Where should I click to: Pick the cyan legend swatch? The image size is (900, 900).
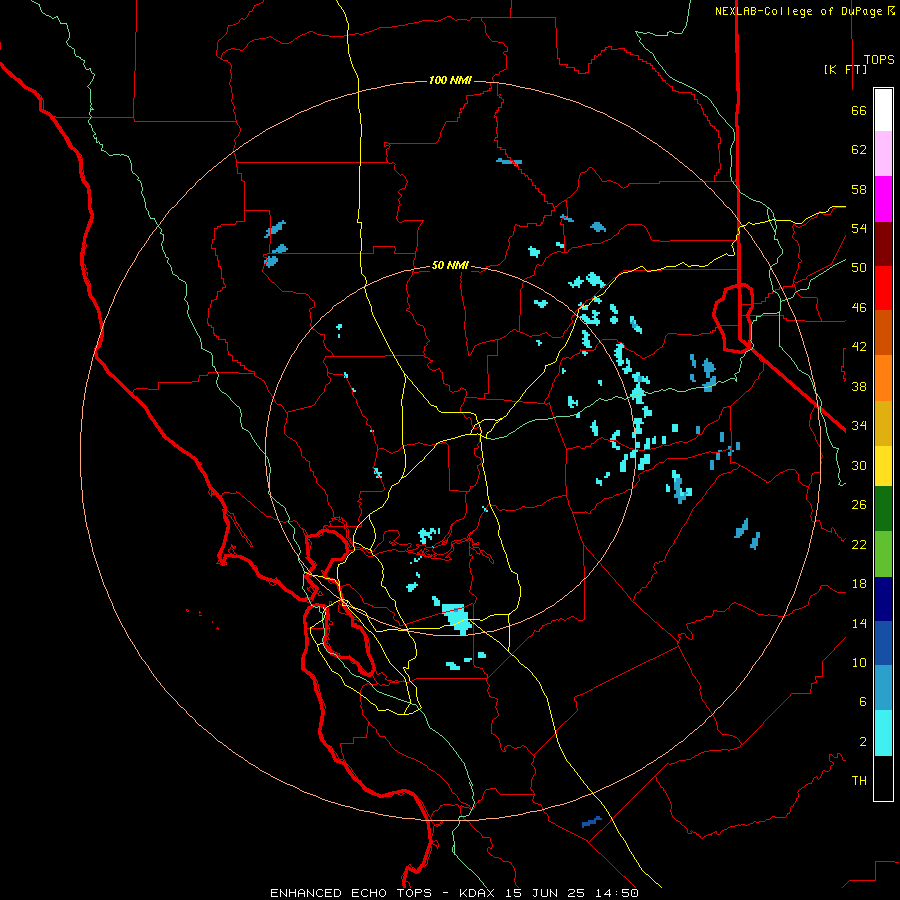883,733
